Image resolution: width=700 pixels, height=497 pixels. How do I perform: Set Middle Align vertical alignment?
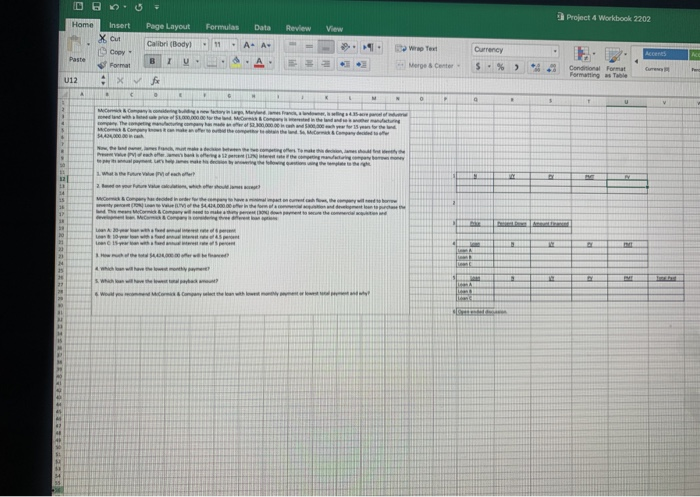coord(309,46)
